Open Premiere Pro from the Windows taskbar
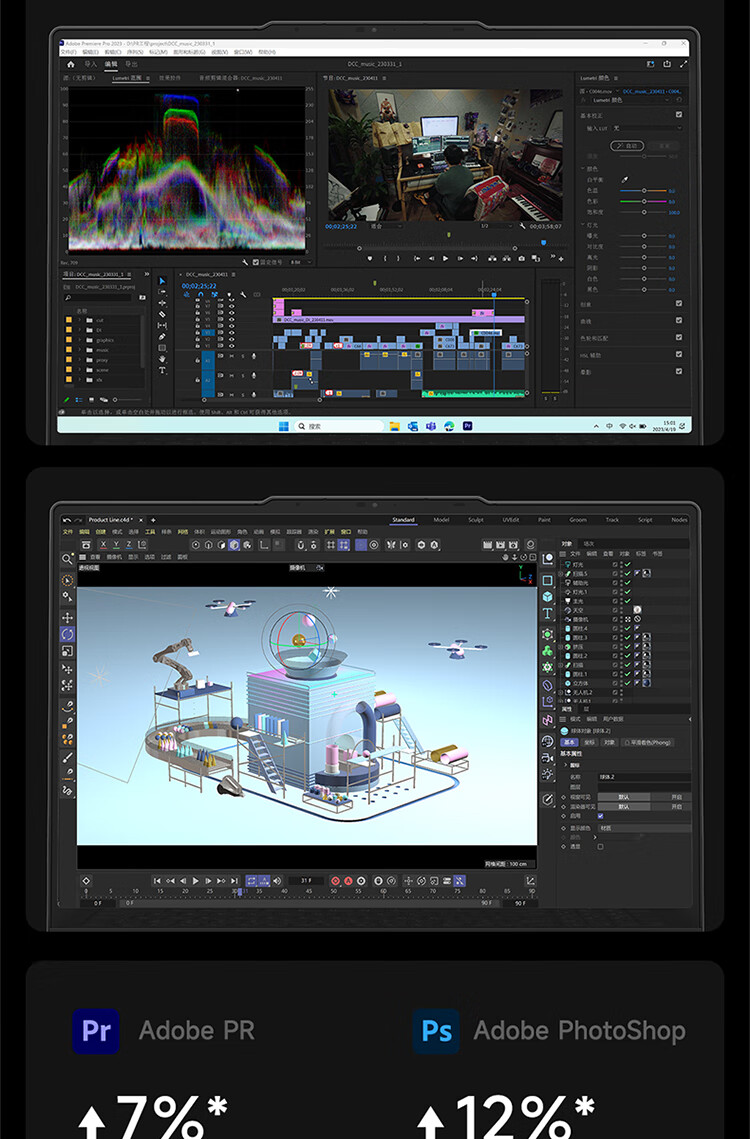Screen dimensions: 750x1139 tap(467, 425)
